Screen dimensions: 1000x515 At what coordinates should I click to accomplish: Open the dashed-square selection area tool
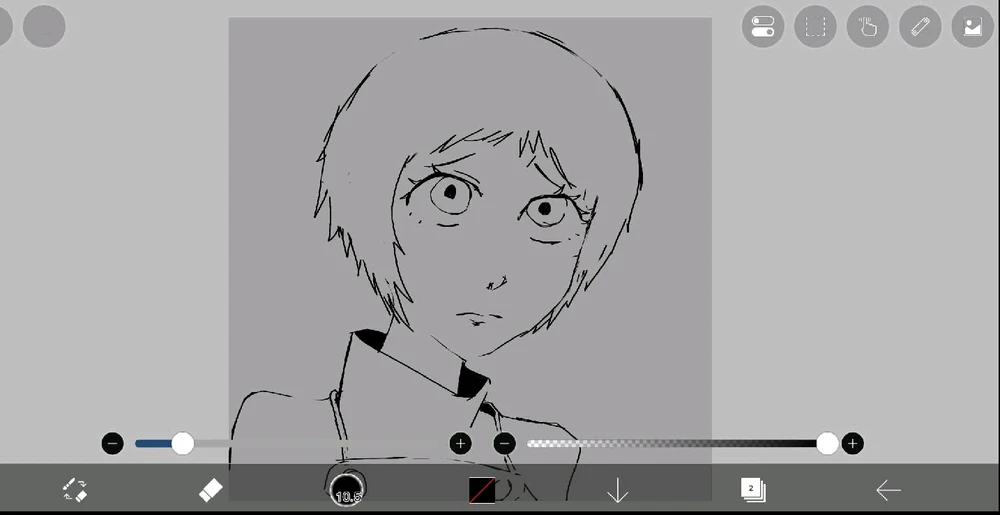815,27
